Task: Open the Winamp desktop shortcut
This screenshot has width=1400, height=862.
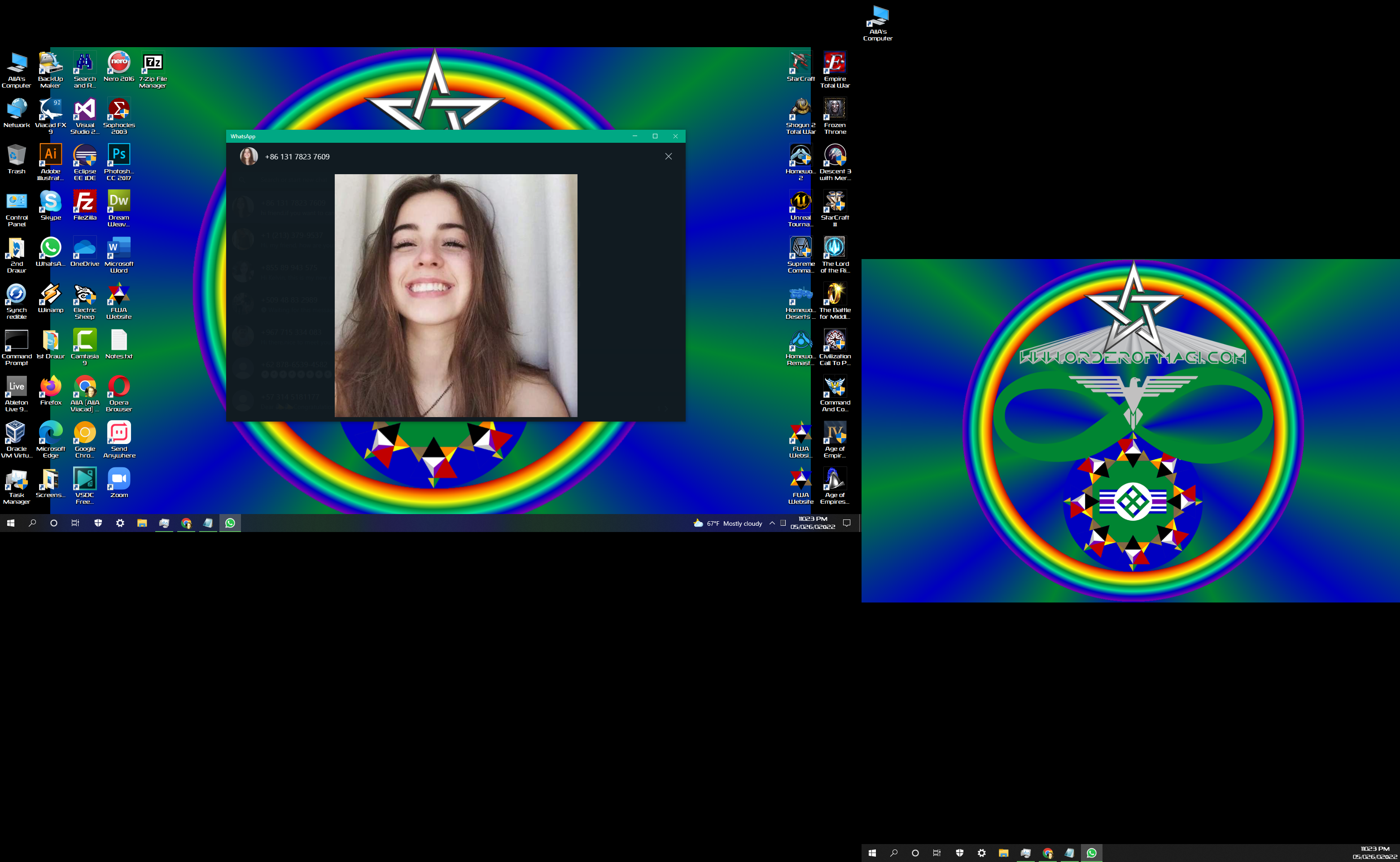Action: pyautogui.click(x=51, y=294)
